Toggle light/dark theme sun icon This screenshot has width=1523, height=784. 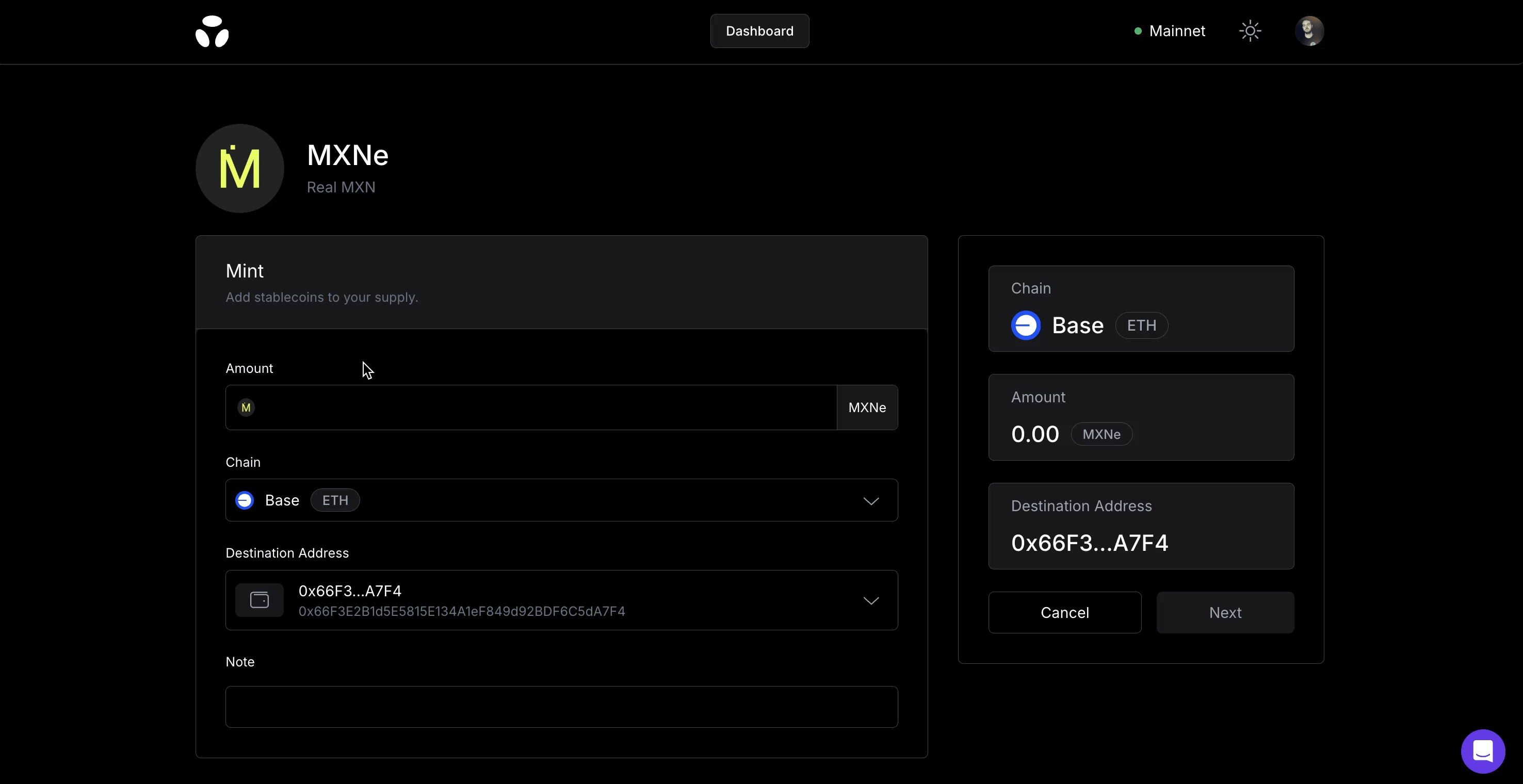[1250, 31]
